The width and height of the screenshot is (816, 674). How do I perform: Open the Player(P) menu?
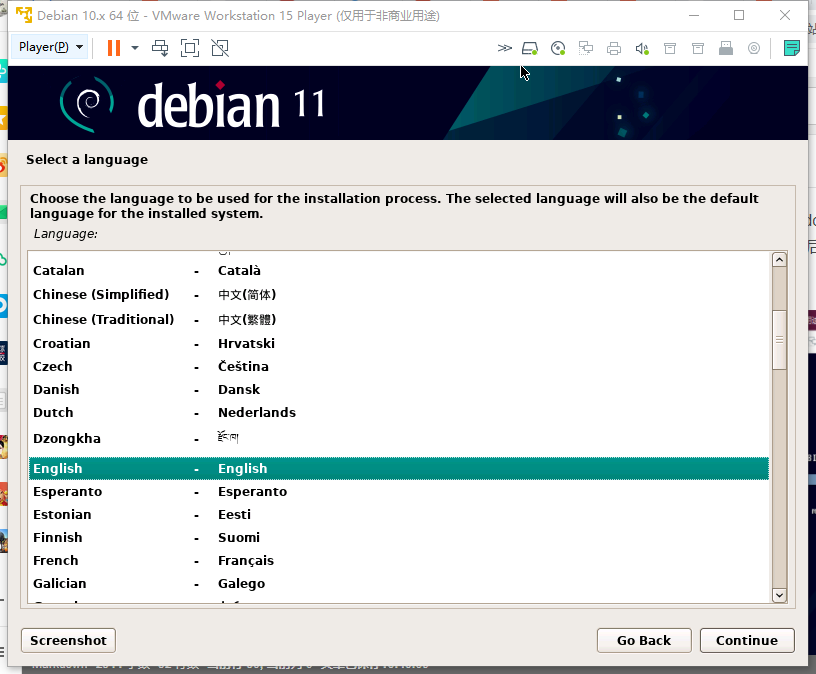pyautogui.click(x=50, y=47)
